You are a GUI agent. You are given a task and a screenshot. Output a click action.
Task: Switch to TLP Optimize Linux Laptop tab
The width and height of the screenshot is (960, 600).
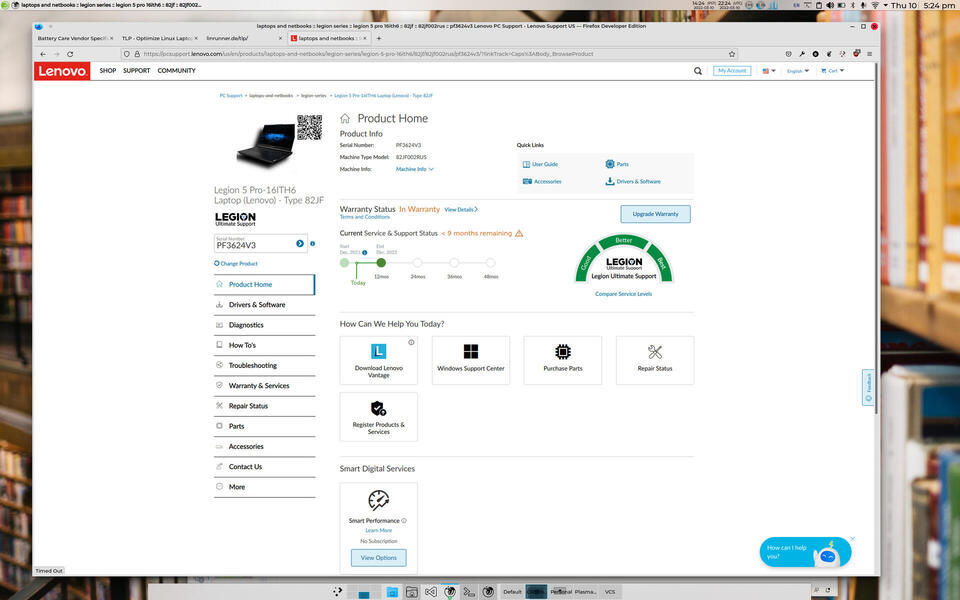click(x=159, y=38)
